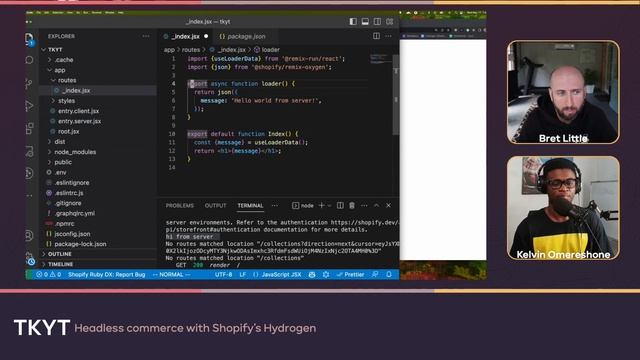Open the Accounts icon in the activity bar

click(29, 236)
